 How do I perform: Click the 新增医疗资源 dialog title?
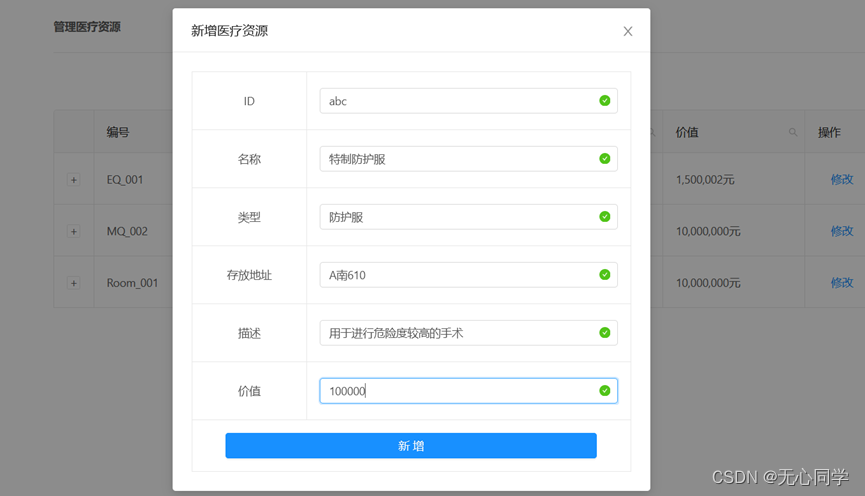229,31
